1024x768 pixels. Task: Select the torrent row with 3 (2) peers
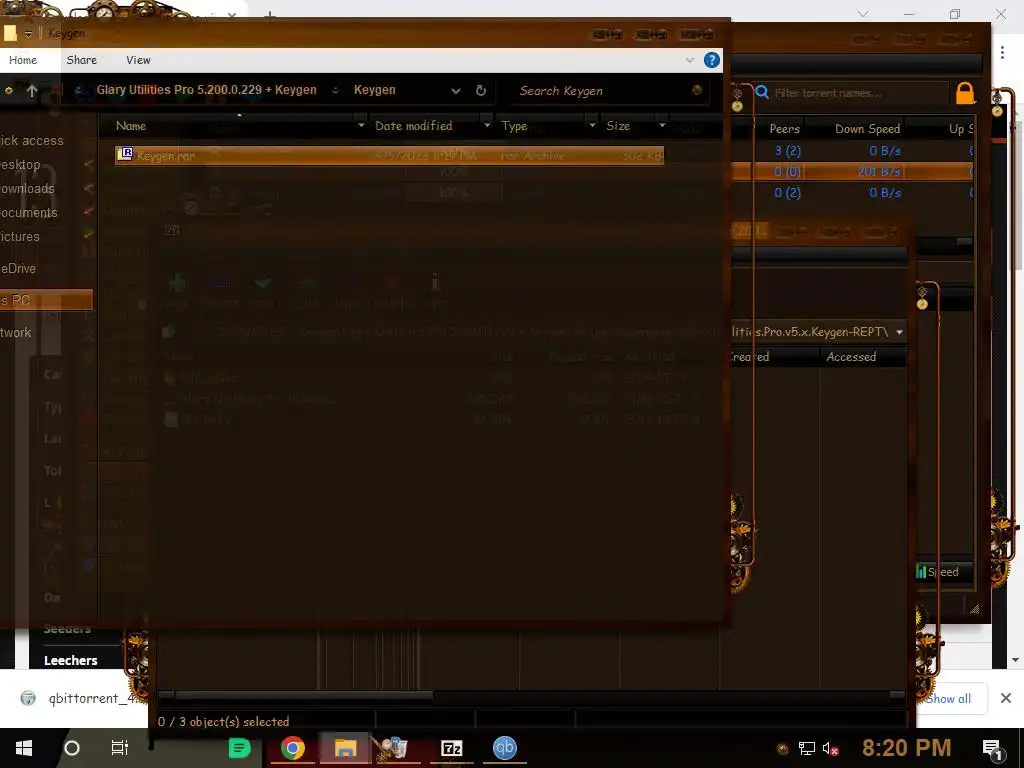[x=852, y=151]
